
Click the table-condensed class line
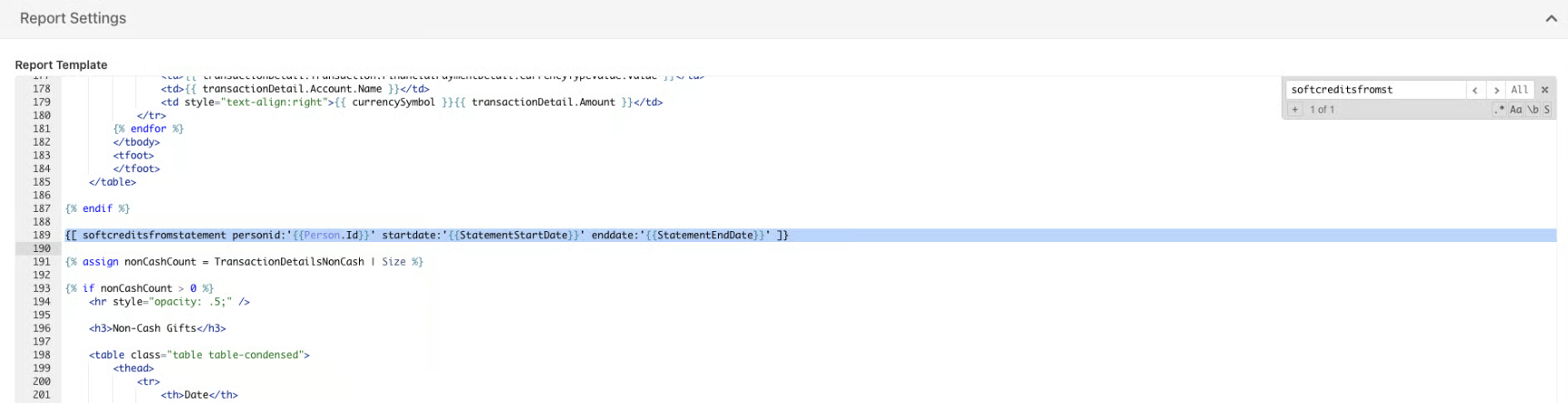(199, 355)
